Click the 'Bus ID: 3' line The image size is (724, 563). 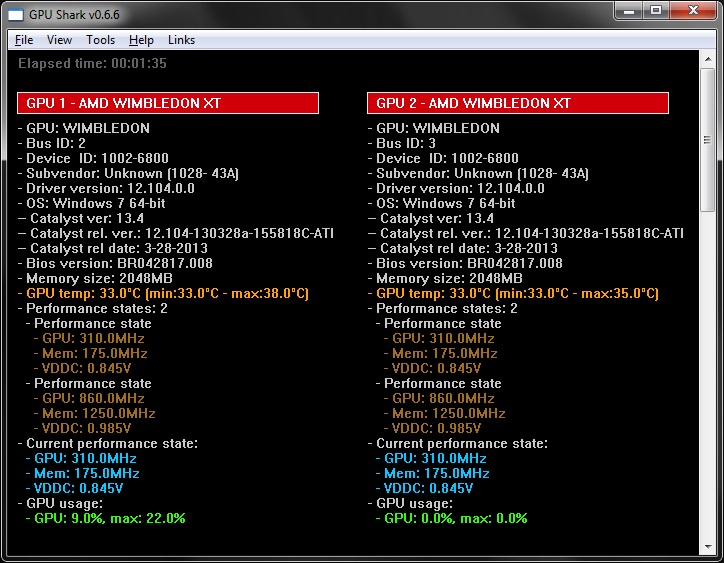[402, 143]
